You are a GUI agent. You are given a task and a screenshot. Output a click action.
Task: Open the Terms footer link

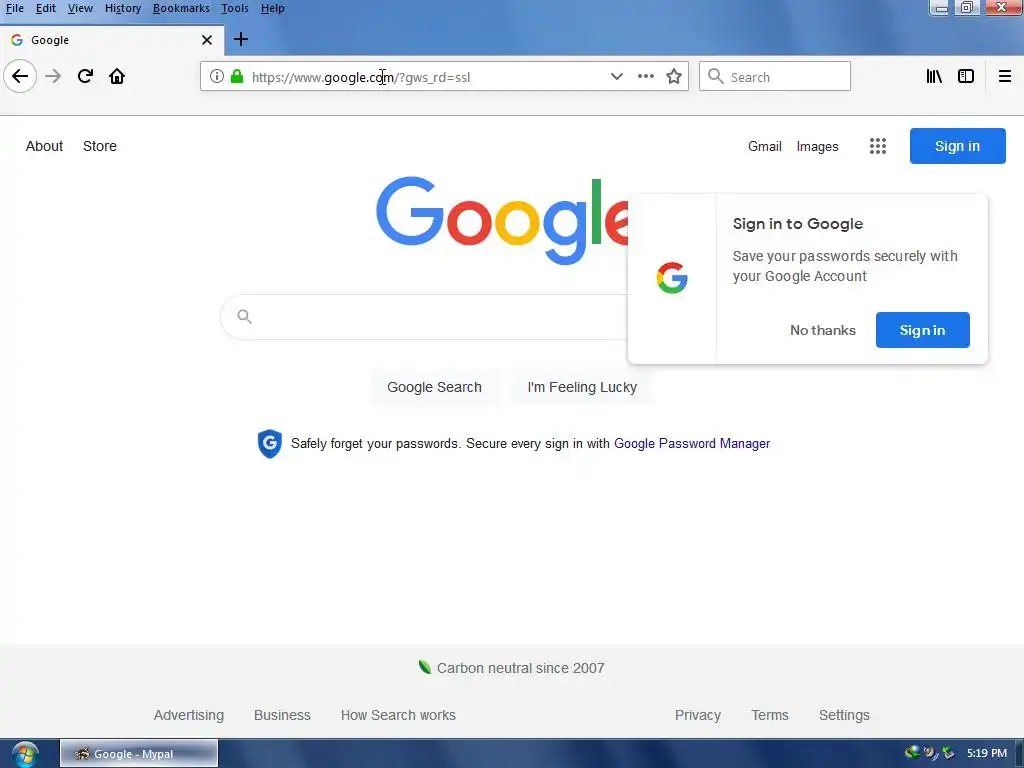point(770,715)
